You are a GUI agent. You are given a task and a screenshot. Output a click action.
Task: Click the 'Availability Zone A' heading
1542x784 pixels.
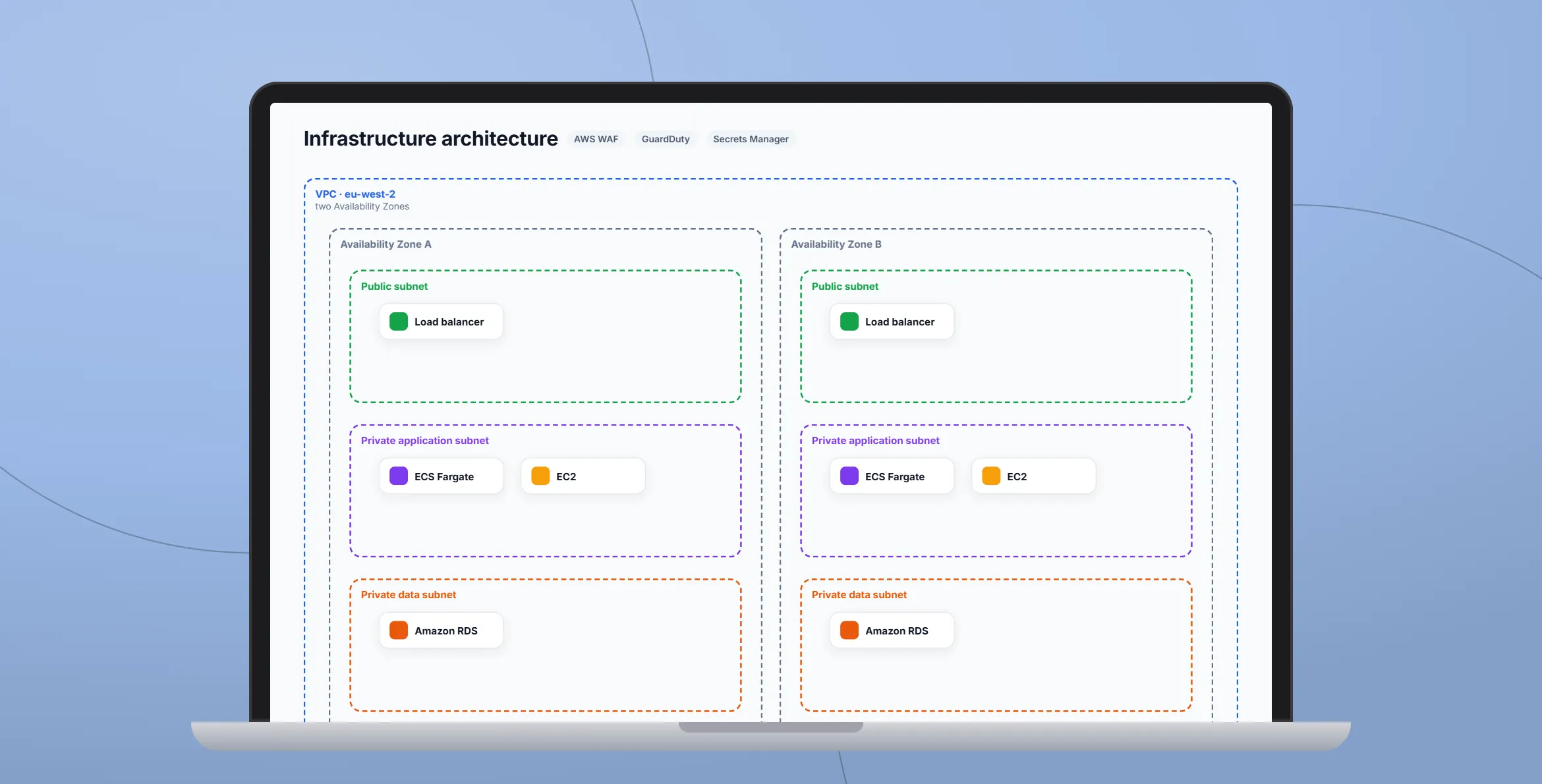(385, 244)
